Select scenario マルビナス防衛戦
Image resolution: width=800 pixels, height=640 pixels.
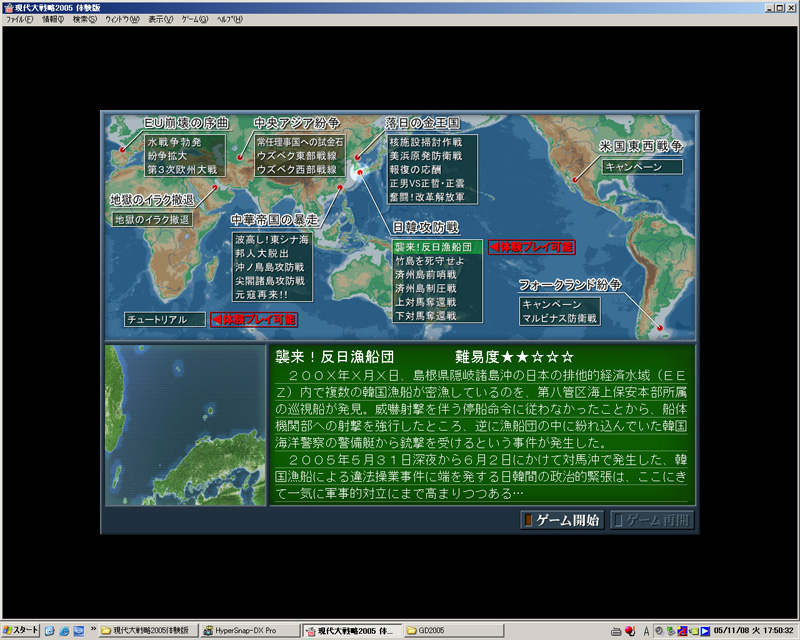click(560, 318)
